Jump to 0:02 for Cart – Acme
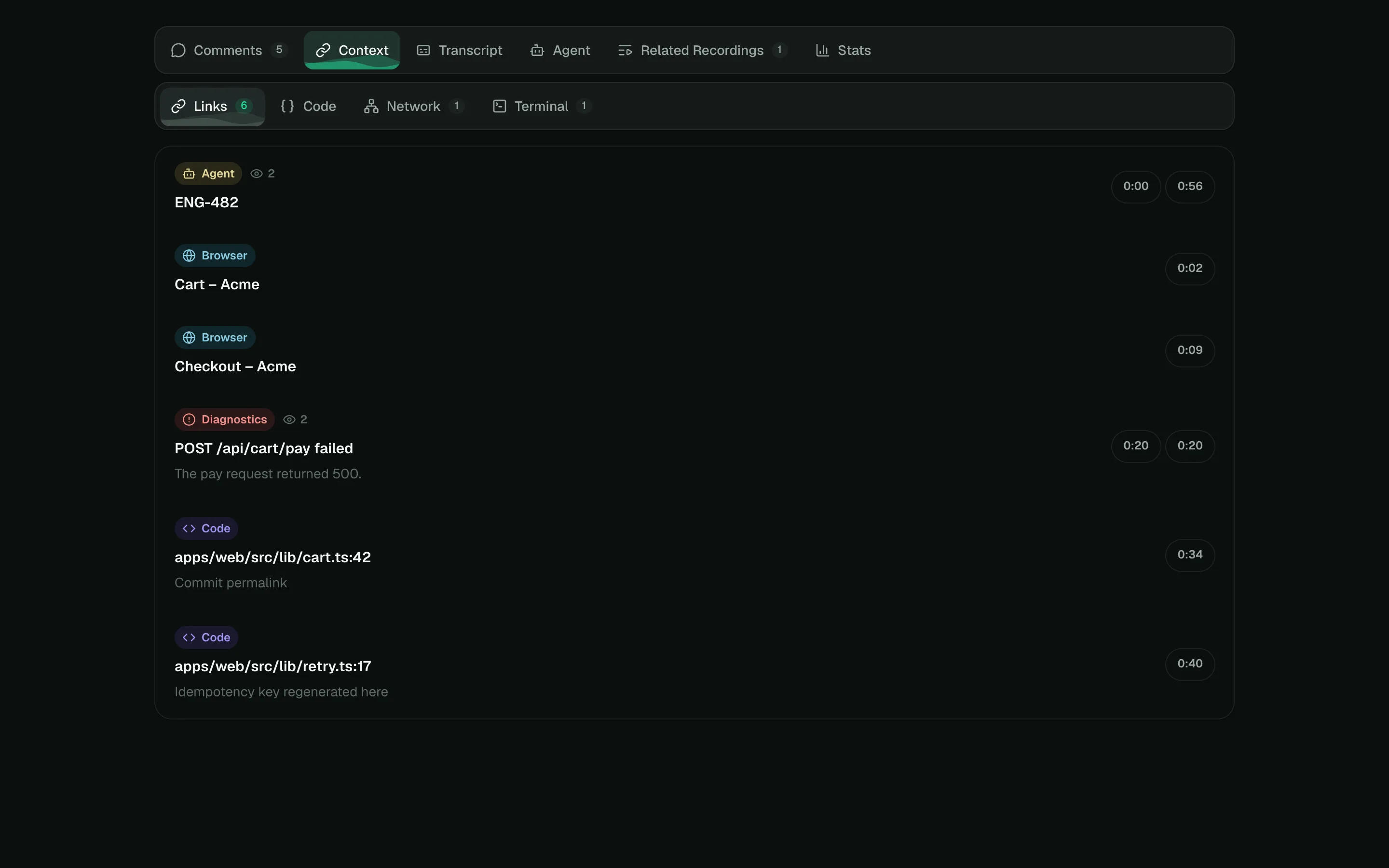This screenshot has width=1389, height=868. click(1190, 269)
